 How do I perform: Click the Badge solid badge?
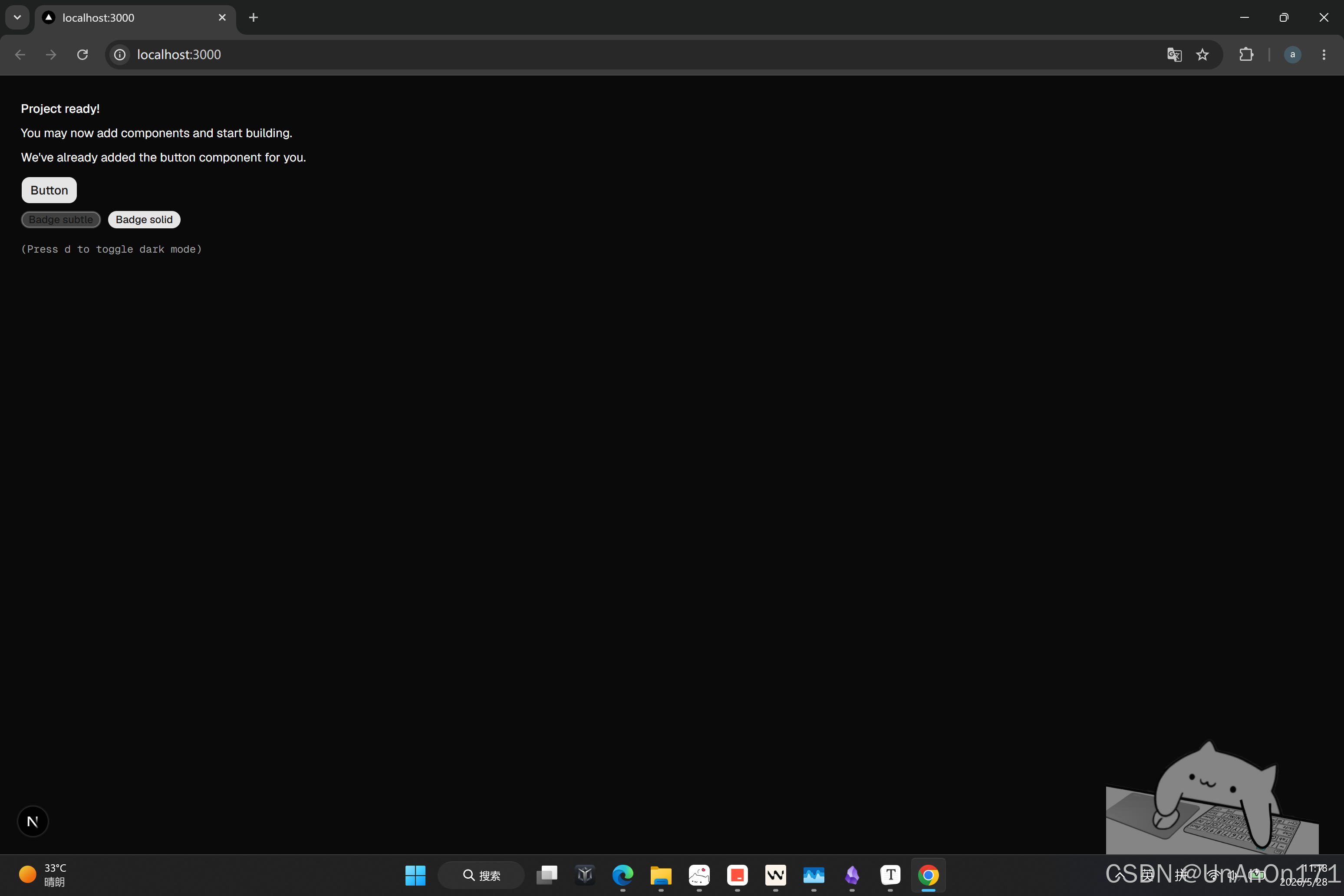(x=144, y=219)
